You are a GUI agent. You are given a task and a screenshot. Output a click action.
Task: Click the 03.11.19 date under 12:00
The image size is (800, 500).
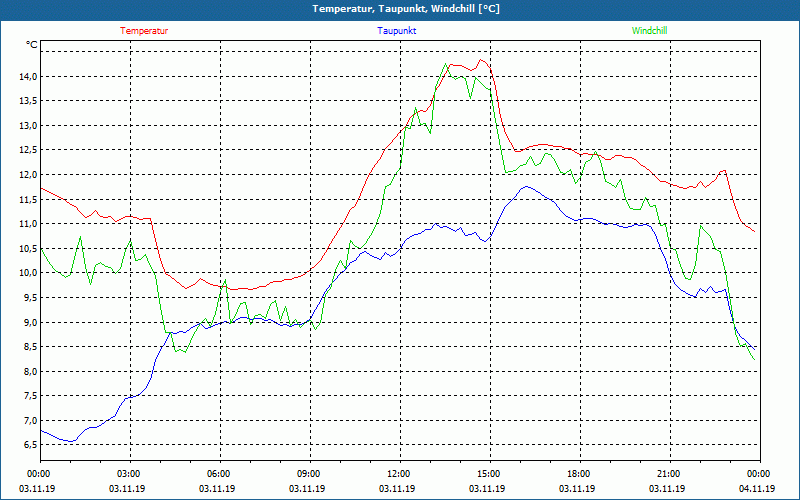click(397, 488)
